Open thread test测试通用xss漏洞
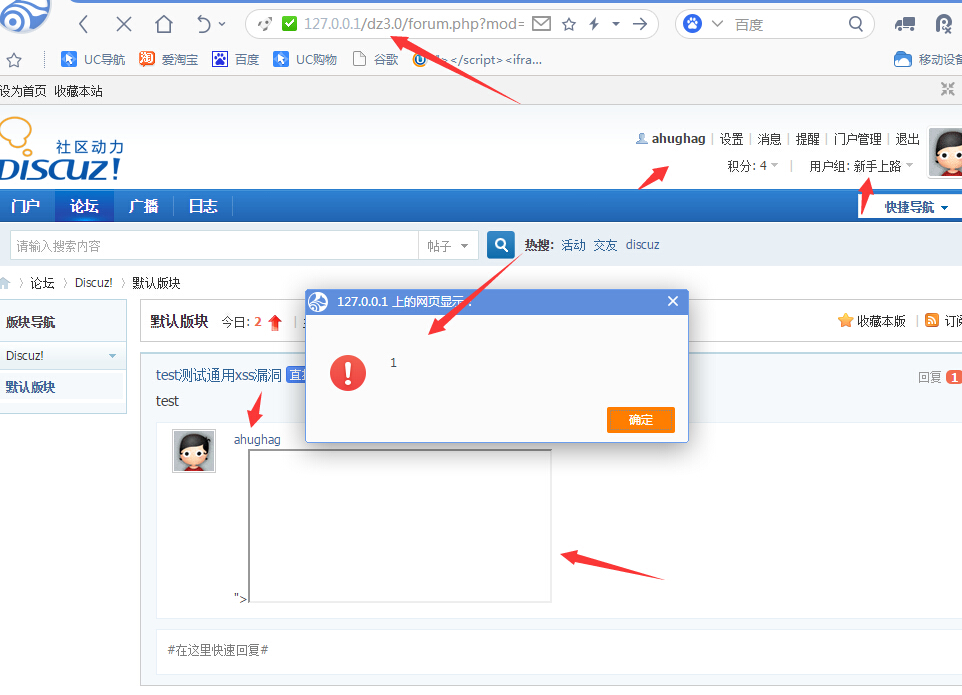Image resolution: width=962 pixels, height=695 pixels. click(x=218, y=375)
